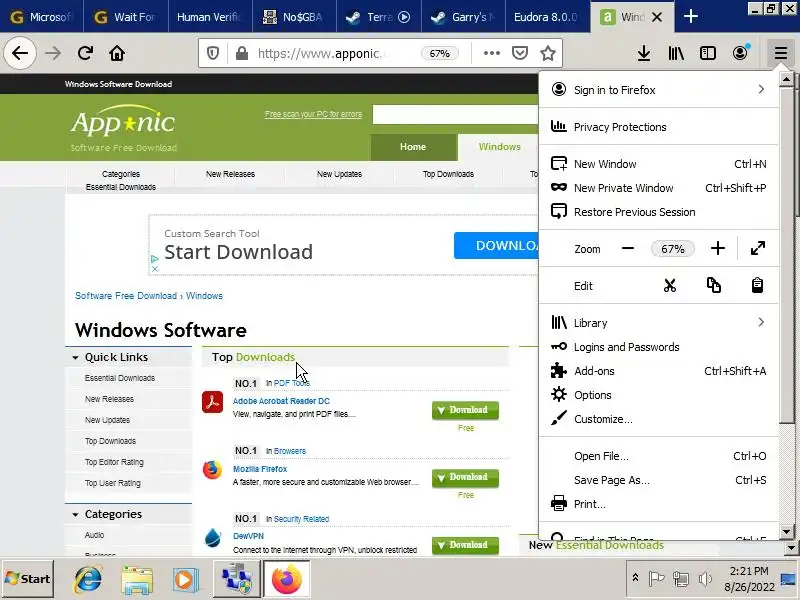Open the Library toolbar icon

[x=676, y=53]
